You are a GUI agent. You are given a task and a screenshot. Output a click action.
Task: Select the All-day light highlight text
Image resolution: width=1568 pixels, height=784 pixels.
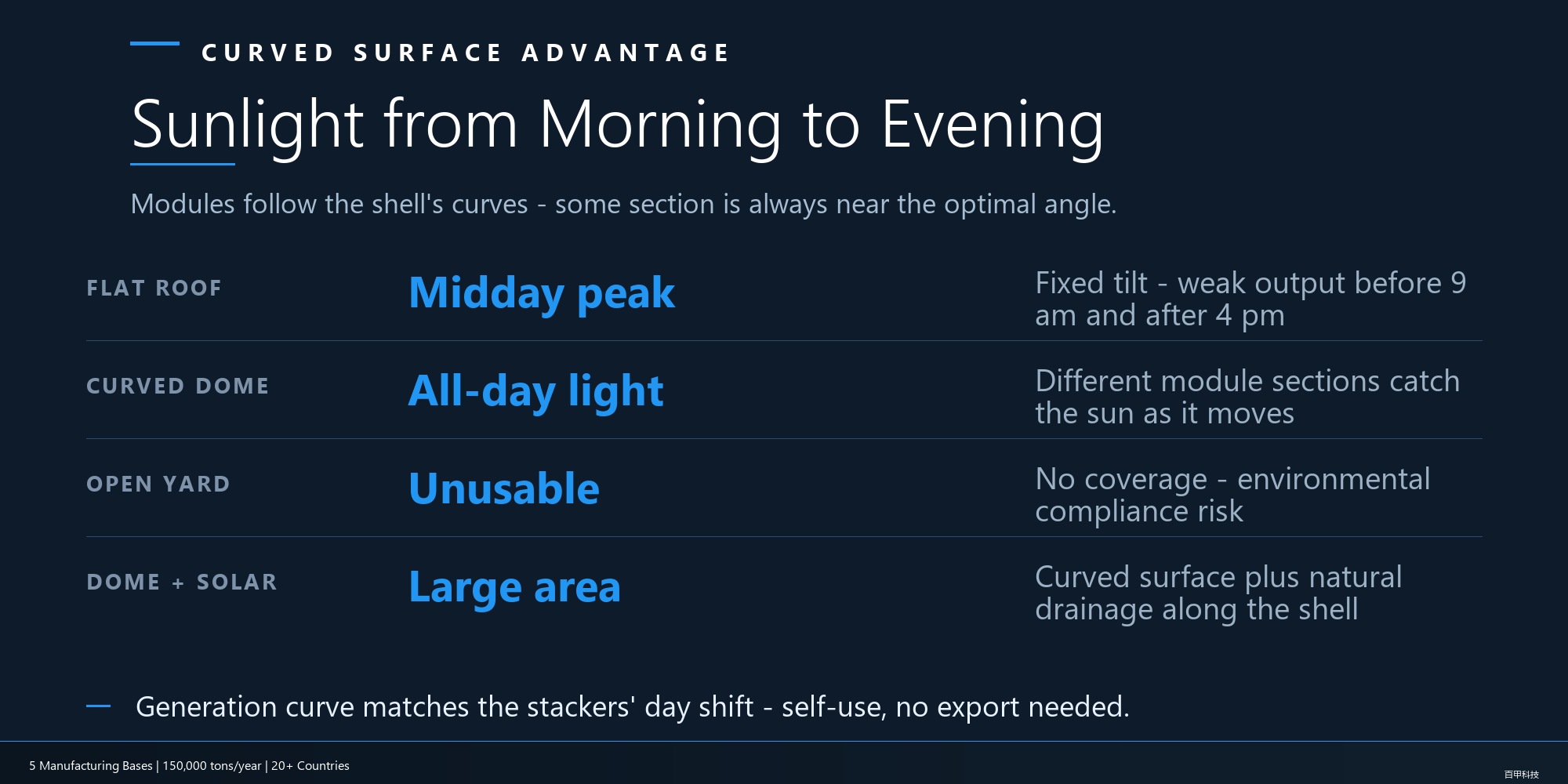(536, 391)
